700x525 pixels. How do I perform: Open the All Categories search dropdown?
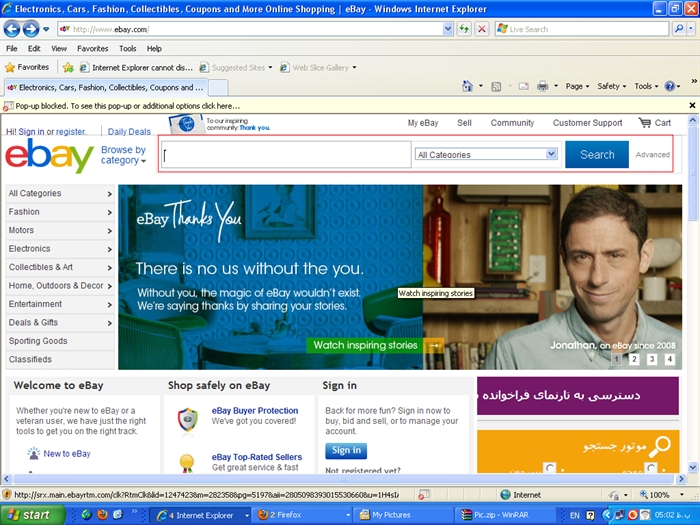pos(486,154)
